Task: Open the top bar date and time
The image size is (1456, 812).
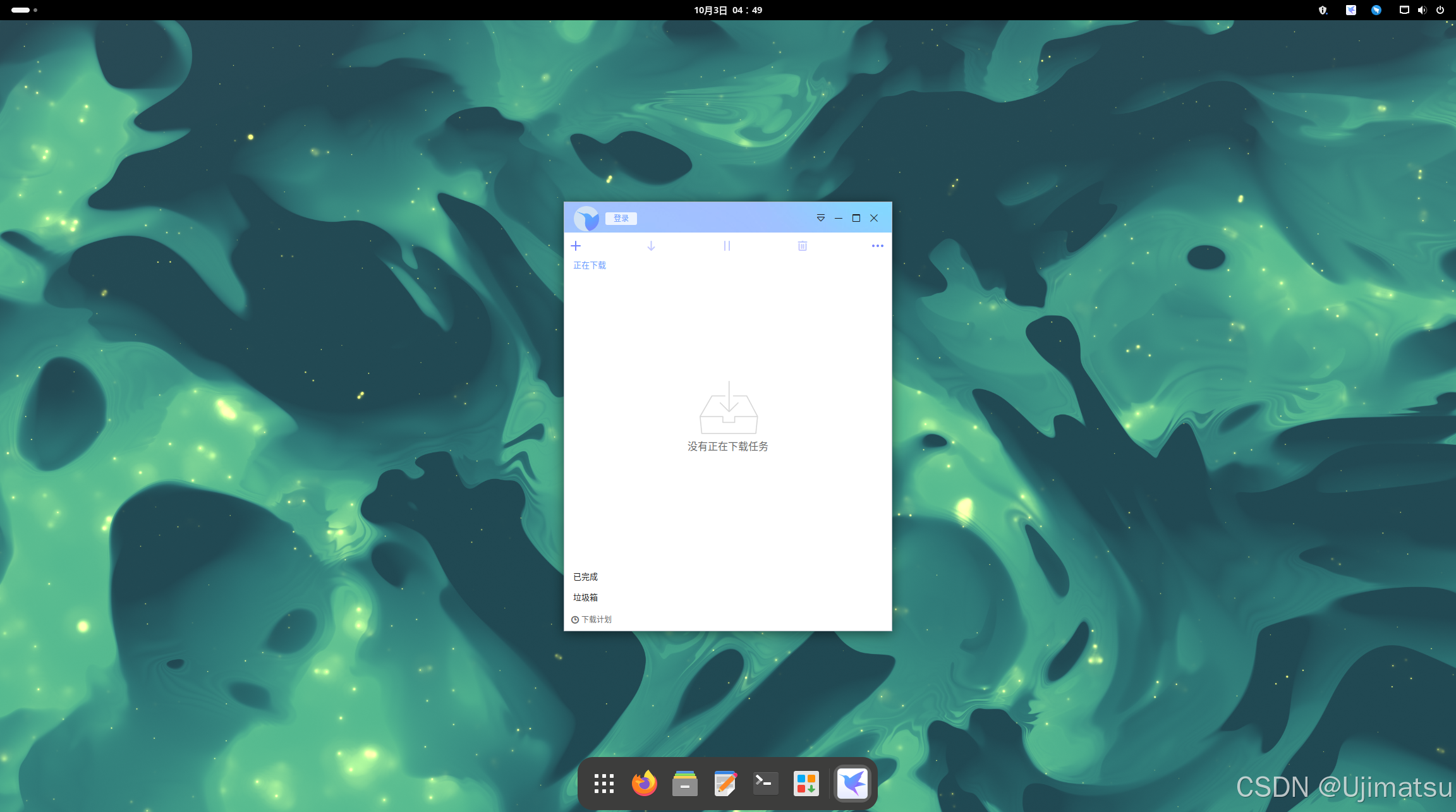Action: pos(728,10)
